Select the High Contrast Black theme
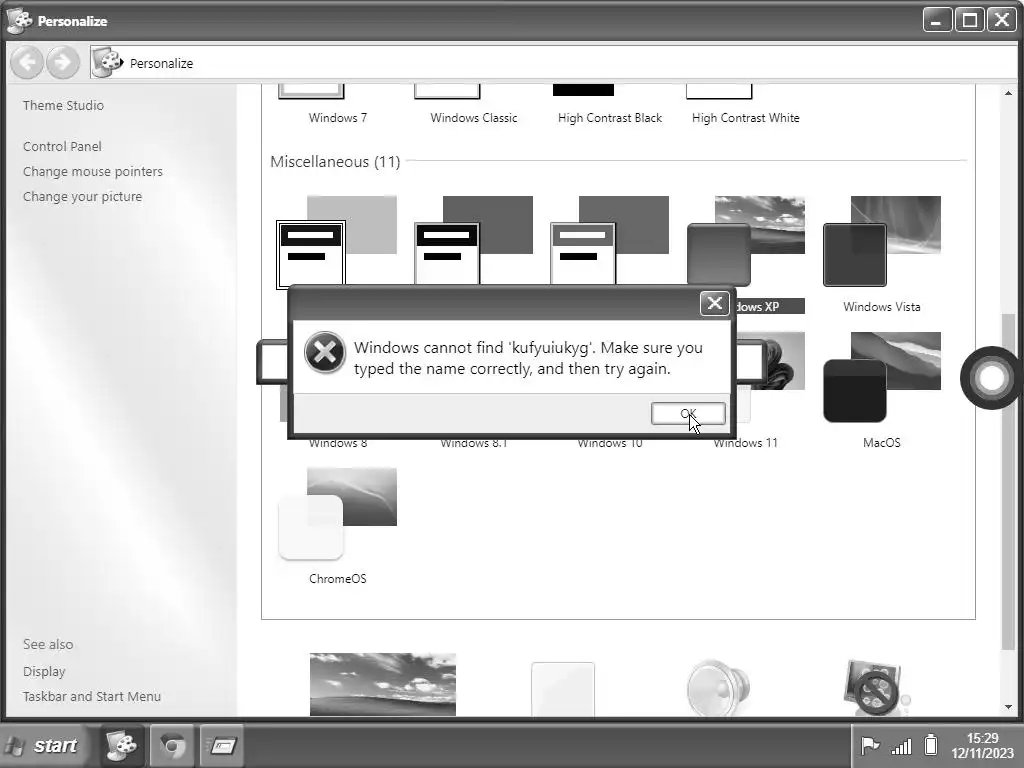1024x768 pixels. (609, 104)
